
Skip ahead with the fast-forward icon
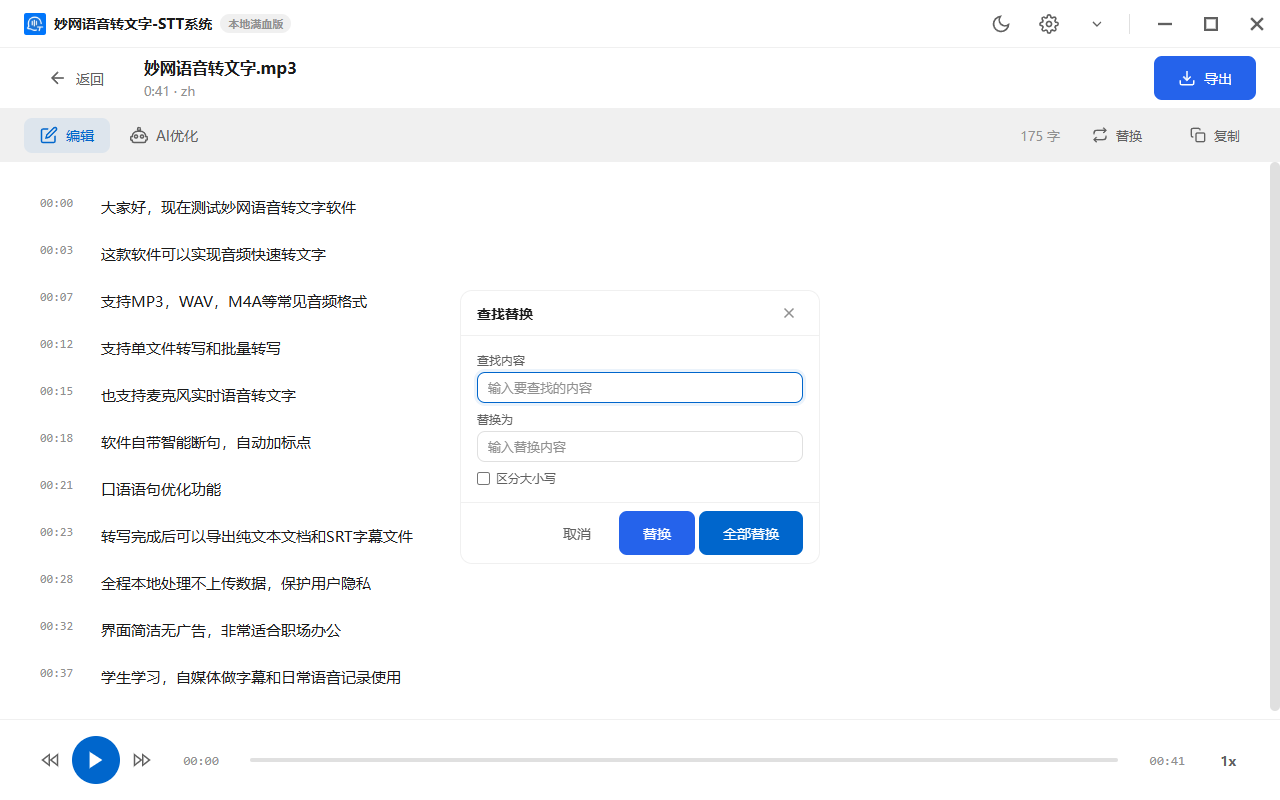click(x=142, y=760)
